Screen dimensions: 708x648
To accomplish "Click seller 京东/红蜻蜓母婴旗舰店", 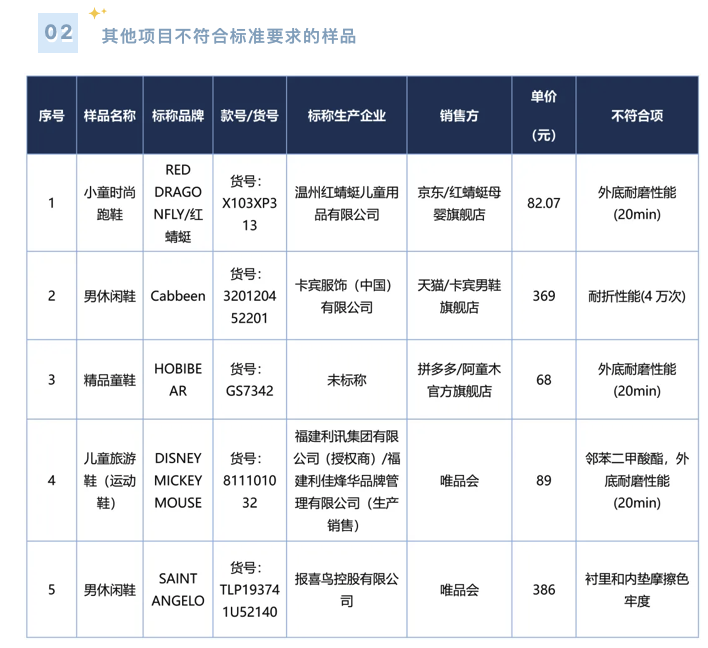I will [459, 203].
